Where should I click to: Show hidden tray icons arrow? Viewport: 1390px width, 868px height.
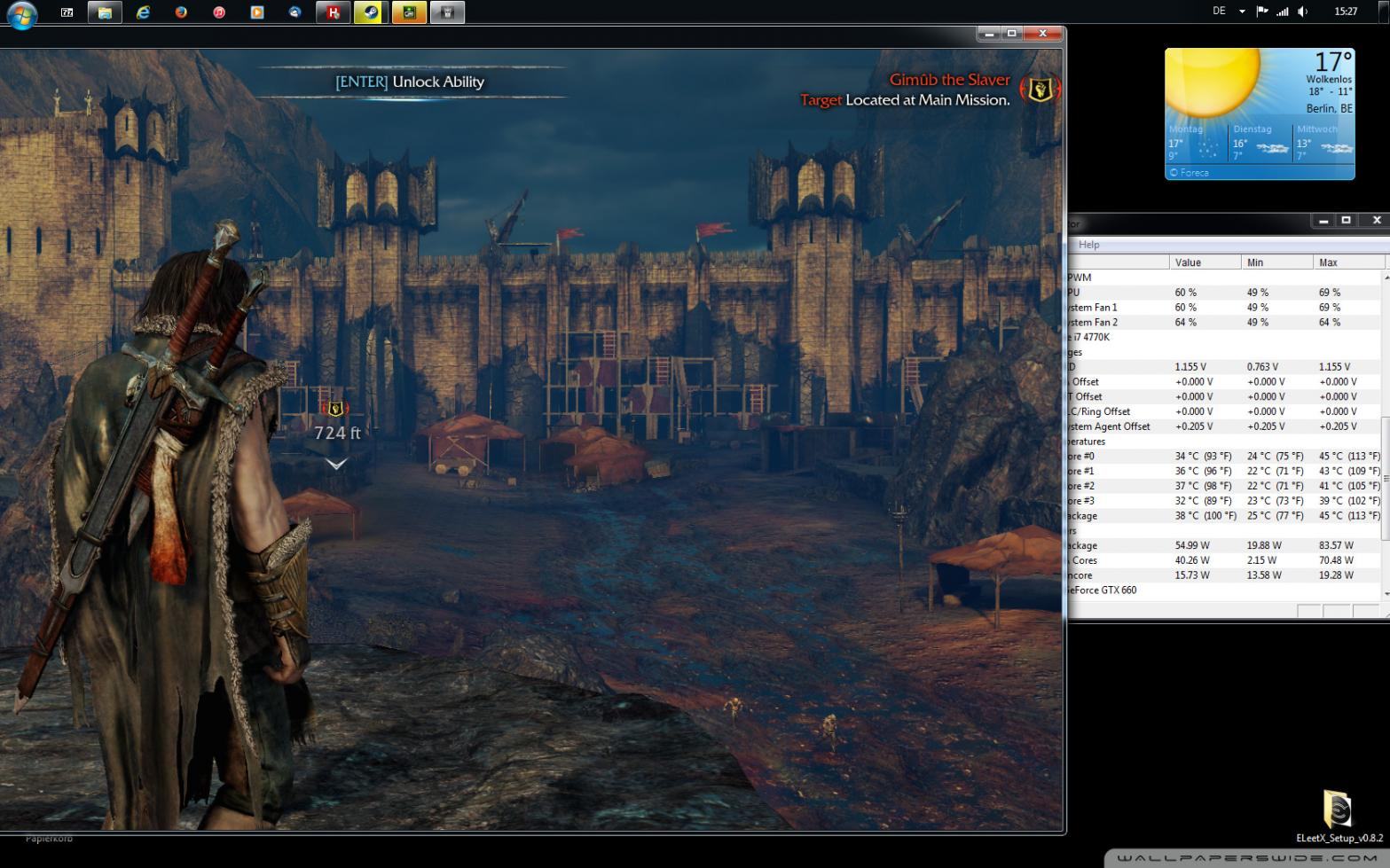coord(1242,12)
